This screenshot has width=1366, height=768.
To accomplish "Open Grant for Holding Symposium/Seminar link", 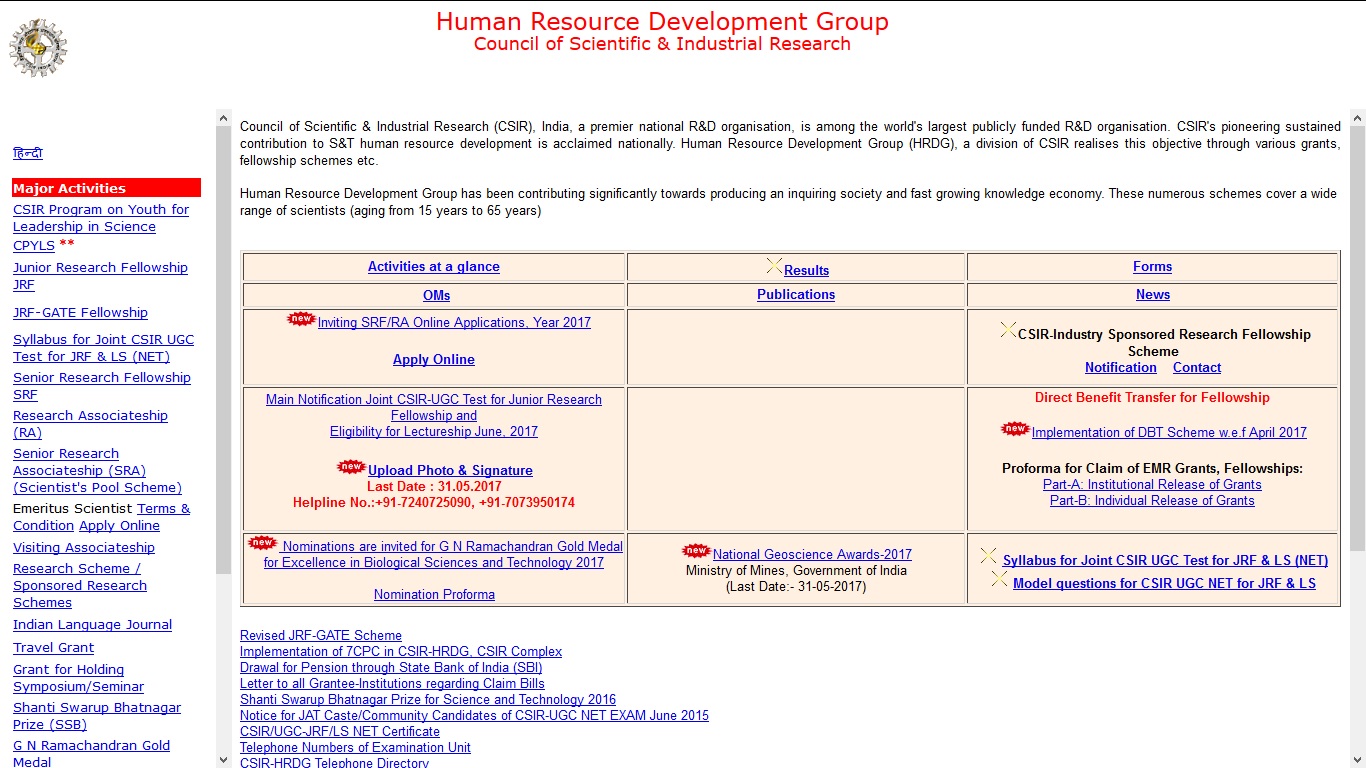I will [x=78, y=678].
